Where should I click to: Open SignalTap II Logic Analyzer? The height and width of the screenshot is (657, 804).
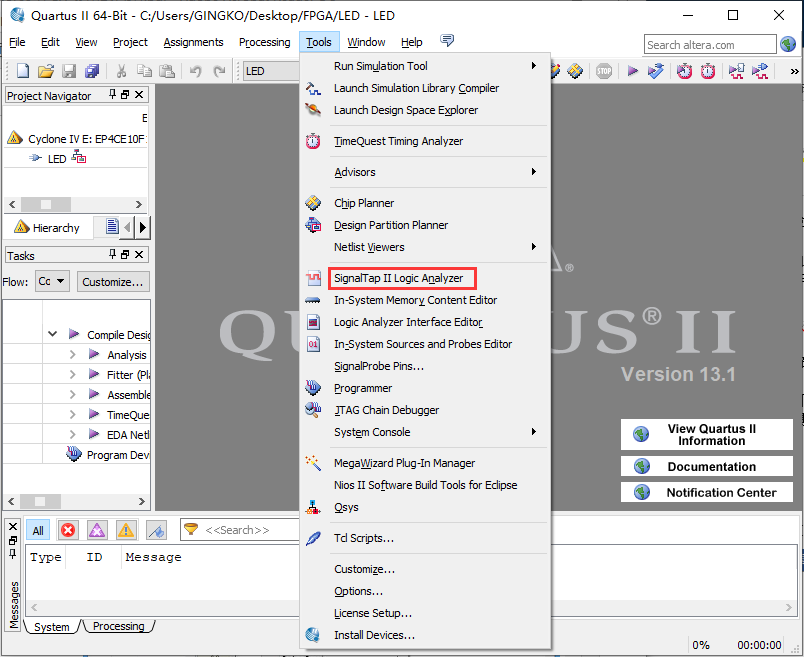pyautogui.click(x=398, y=278)
